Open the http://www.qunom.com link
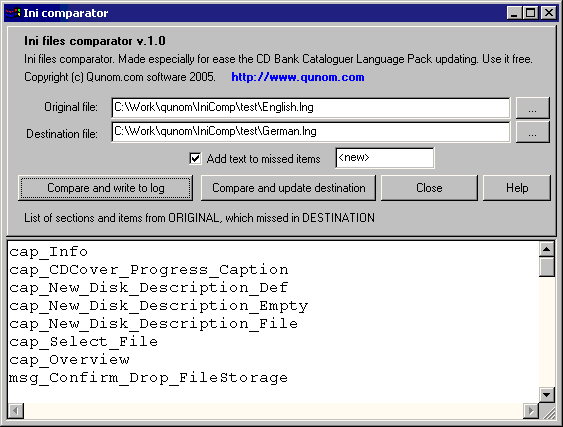This screenshot has width=563, height=427. tap(298, 77)
